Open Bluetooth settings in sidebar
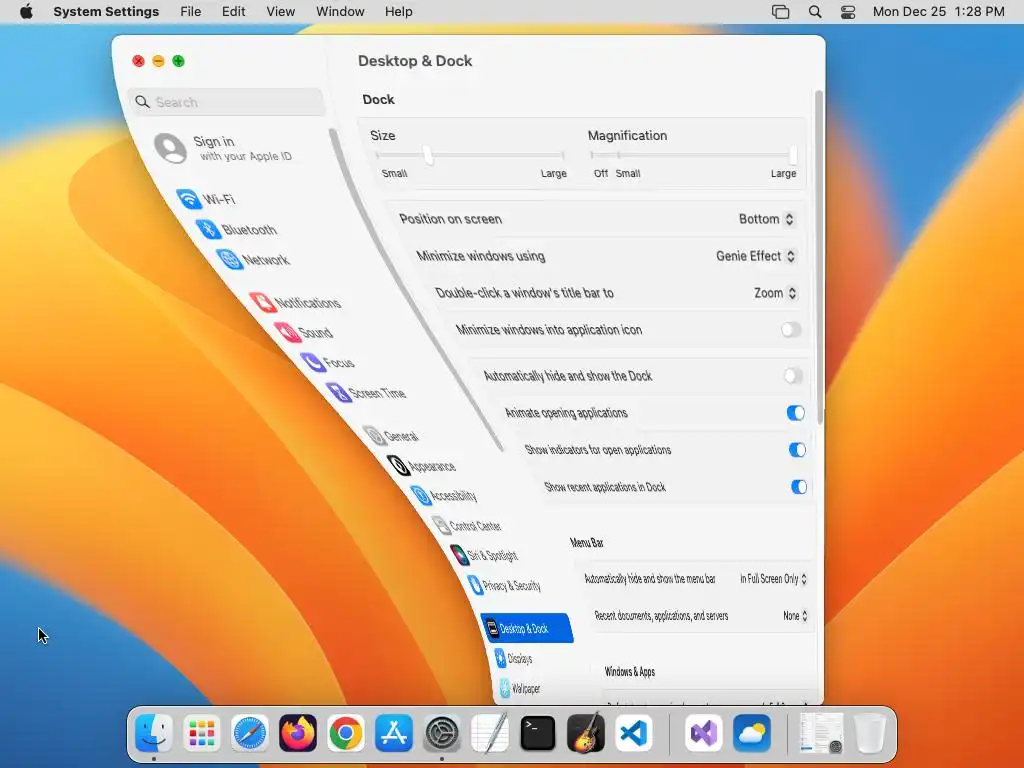This screenshot has height=768, width=1024. click(236, 229)
